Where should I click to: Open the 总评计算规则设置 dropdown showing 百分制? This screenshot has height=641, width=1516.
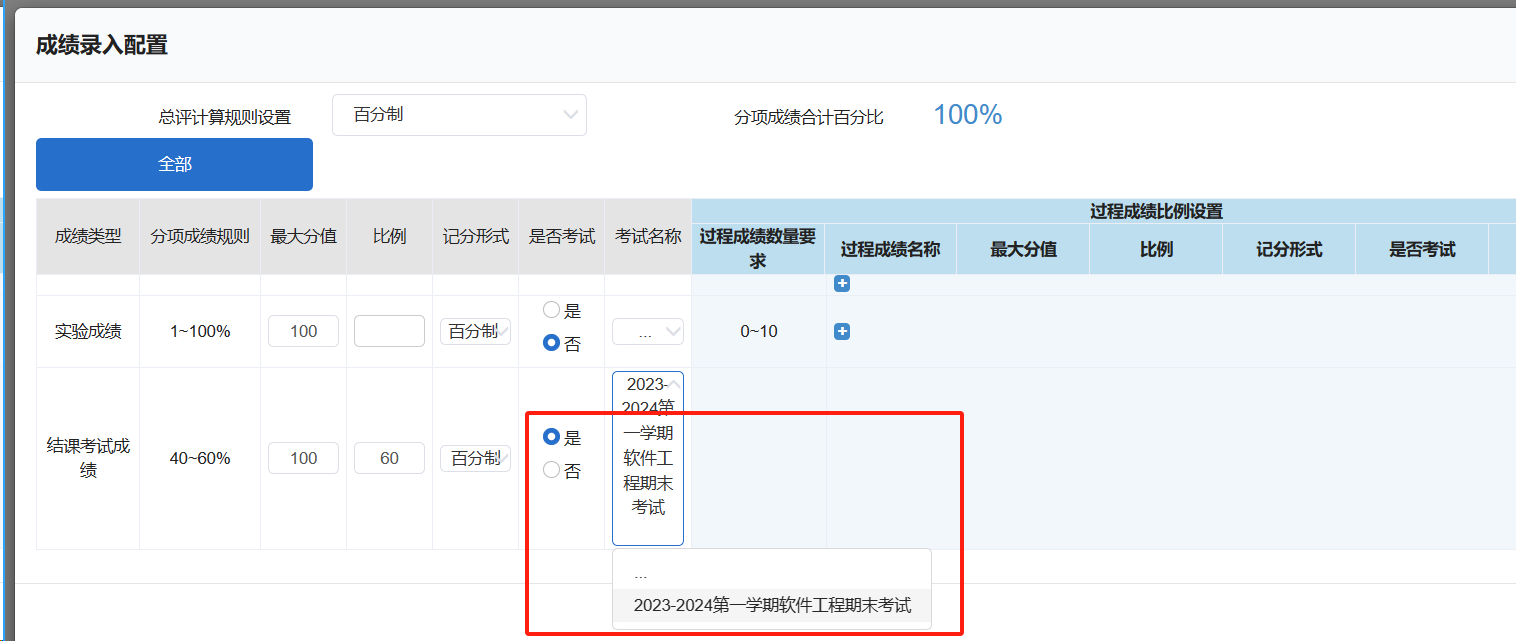(x=459, y=115)
